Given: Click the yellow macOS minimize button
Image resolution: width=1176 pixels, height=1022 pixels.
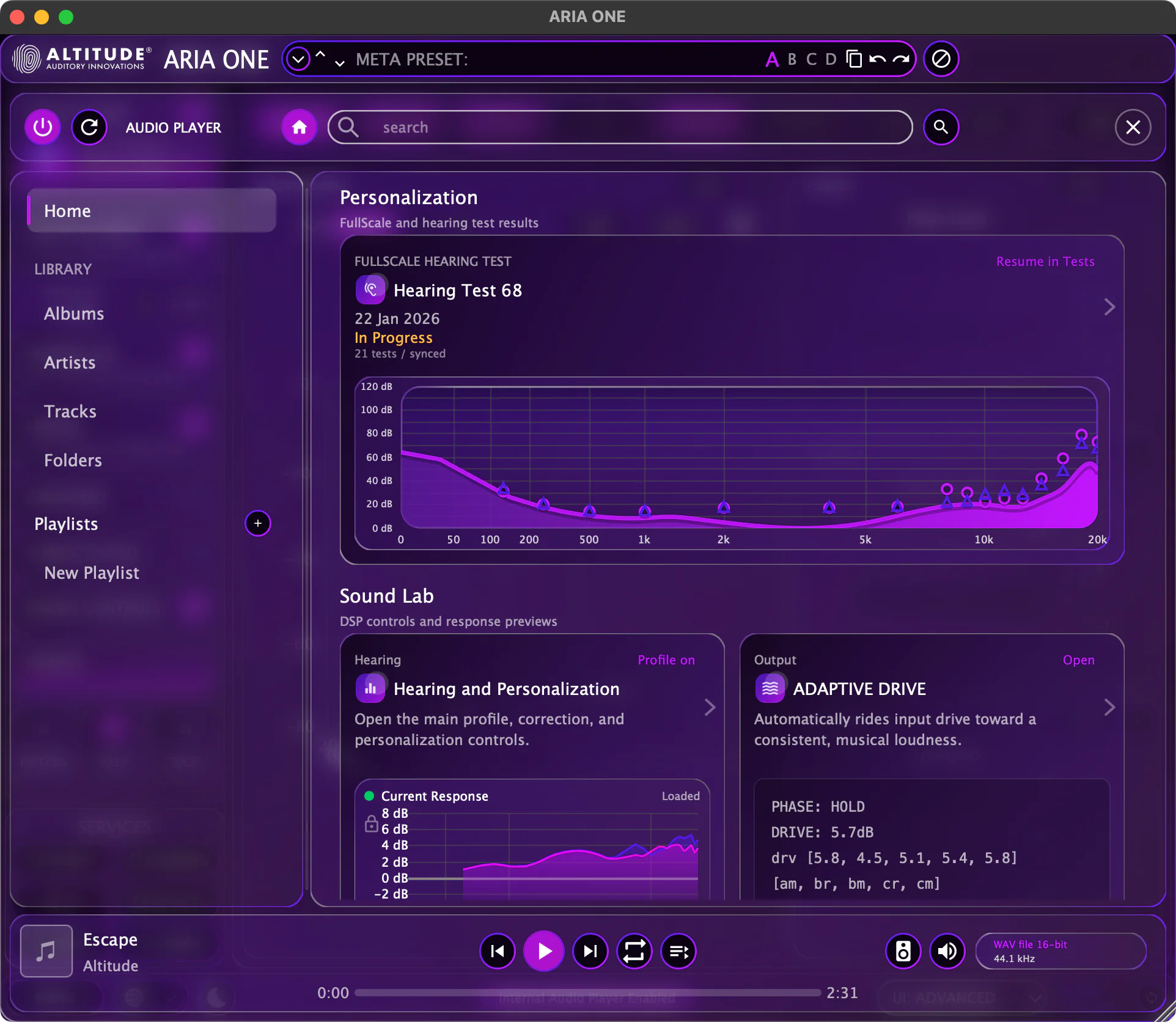Looking at the screenshot, I should [42, 17].
